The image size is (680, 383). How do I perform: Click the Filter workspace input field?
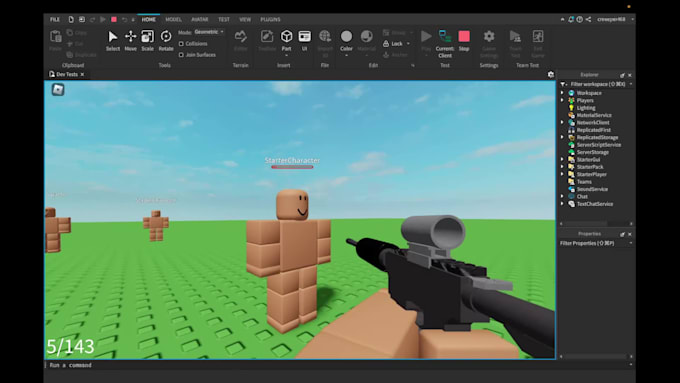(x=598, y=84)
